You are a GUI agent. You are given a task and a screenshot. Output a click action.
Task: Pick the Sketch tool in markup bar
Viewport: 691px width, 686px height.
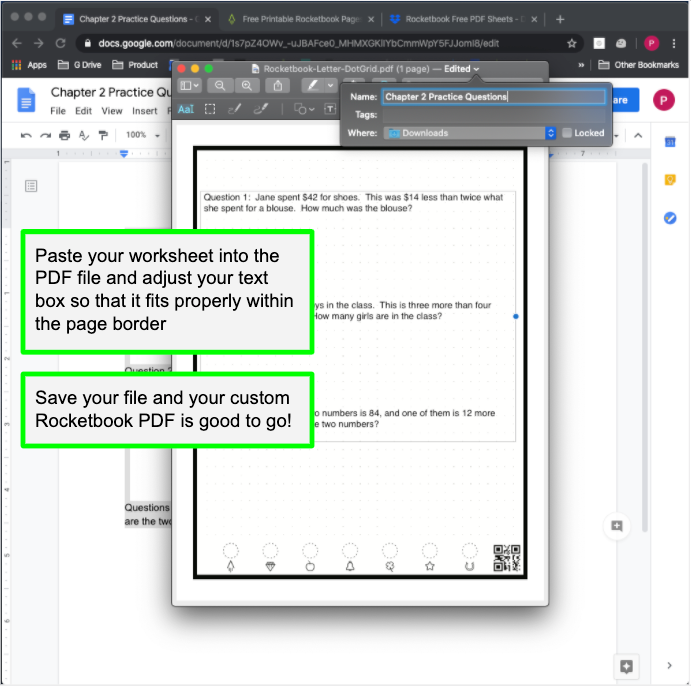pos(234,109)
